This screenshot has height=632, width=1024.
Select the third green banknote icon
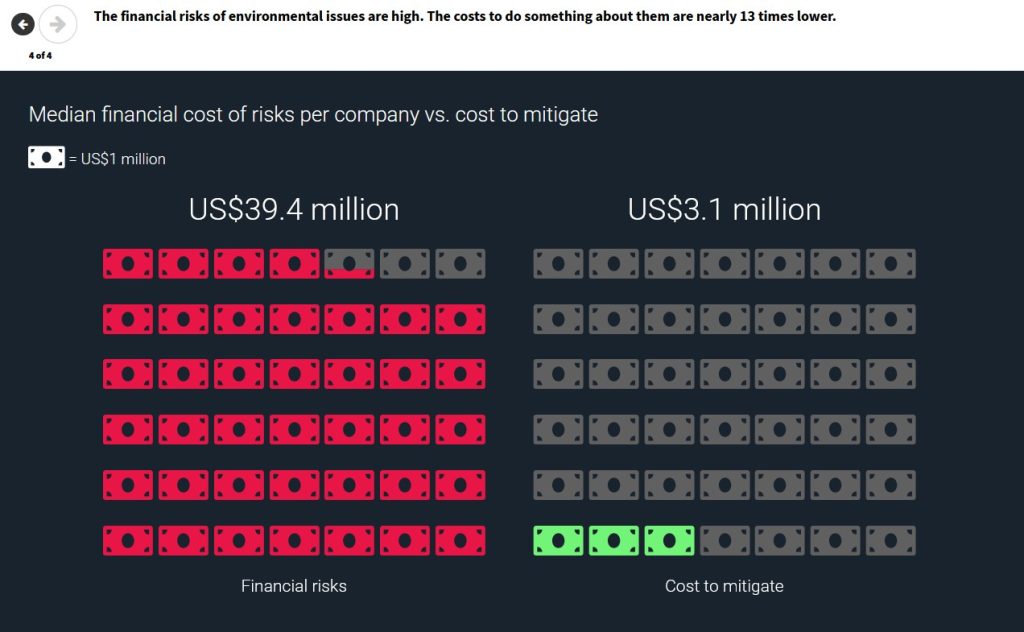coord(669,541)
